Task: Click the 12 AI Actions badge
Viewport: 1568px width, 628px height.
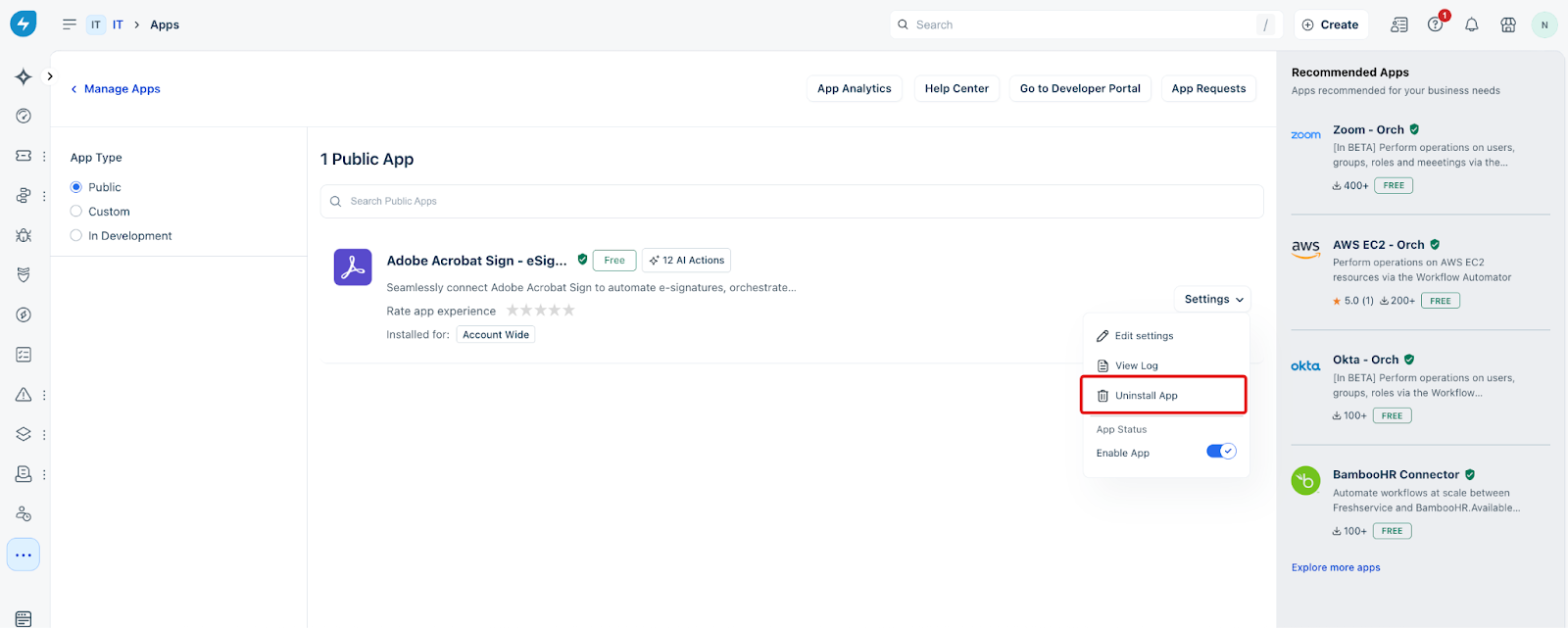Action: 686,260
